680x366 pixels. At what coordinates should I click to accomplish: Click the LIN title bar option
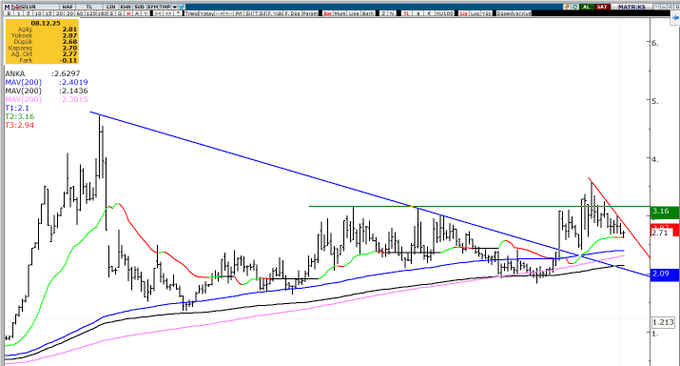click(x=111, y=7)
